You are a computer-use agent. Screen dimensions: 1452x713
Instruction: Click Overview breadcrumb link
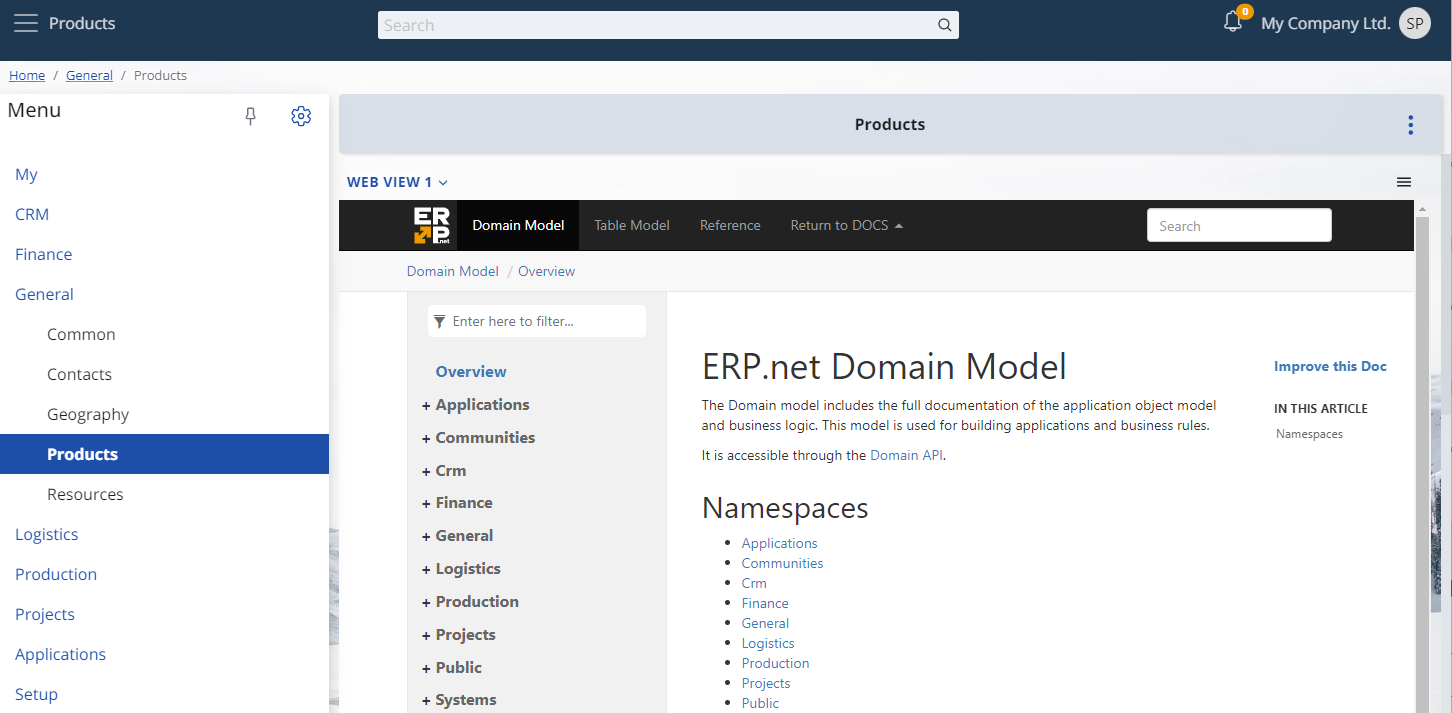pos(546,271)
